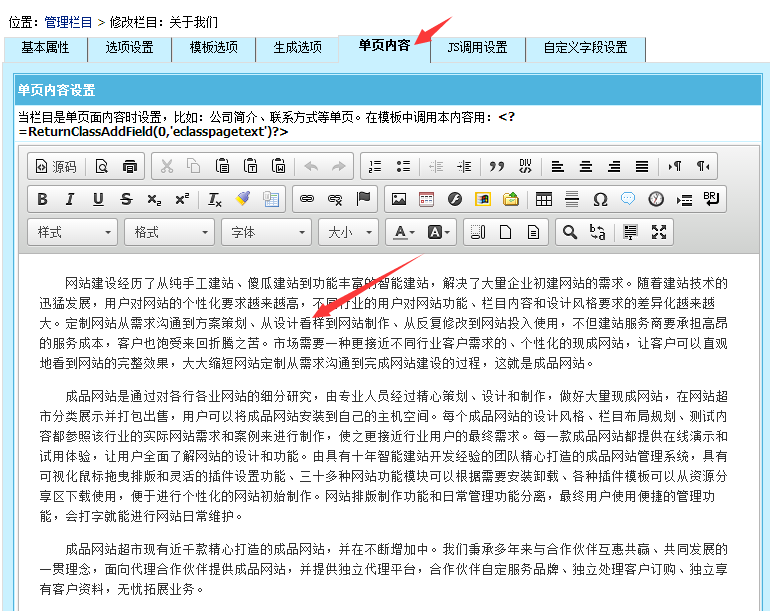
Task: Center align the text
Action: [x=585, y=167]
